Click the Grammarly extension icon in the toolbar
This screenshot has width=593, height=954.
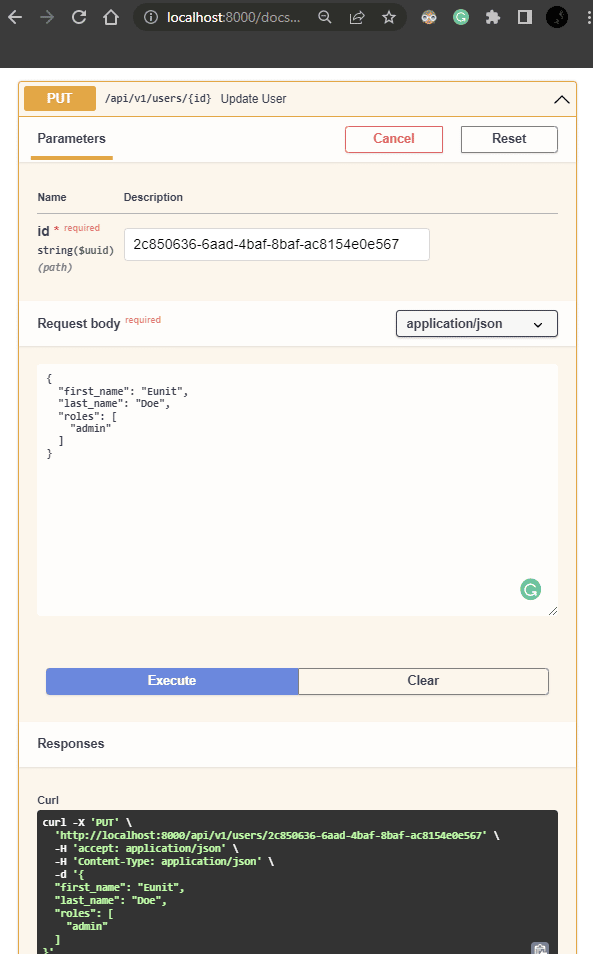(x=460, y=17)
